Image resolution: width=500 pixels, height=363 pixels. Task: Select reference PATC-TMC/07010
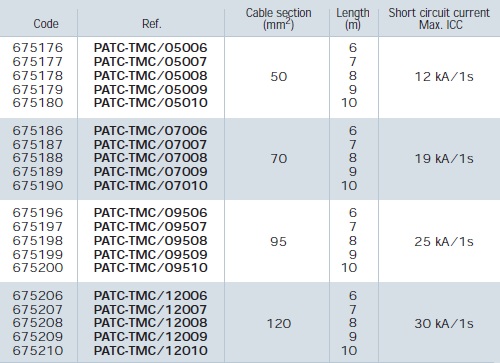click(x=151, y=186)
